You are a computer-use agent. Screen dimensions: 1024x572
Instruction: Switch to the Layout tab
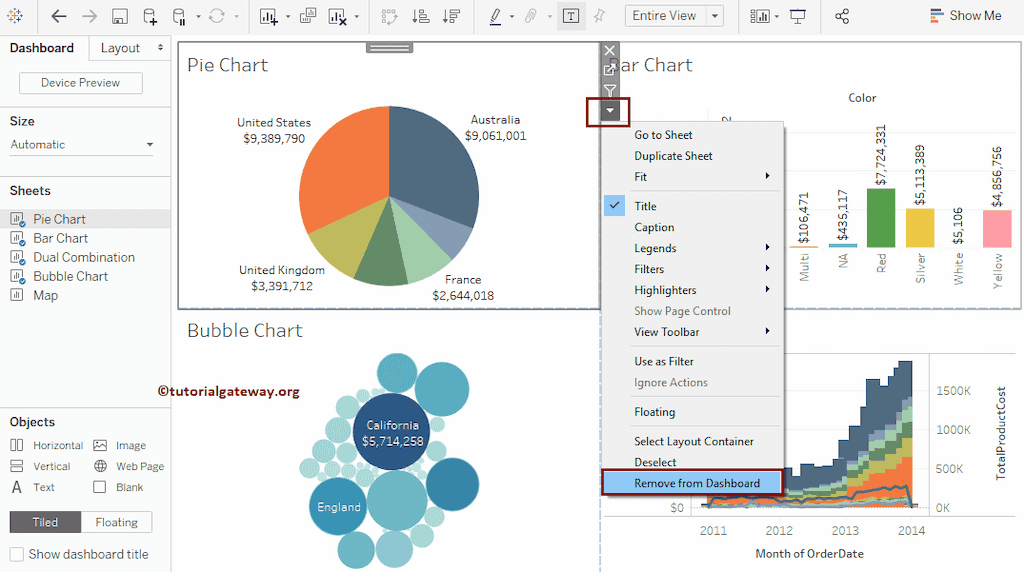(x=121, y=48)
